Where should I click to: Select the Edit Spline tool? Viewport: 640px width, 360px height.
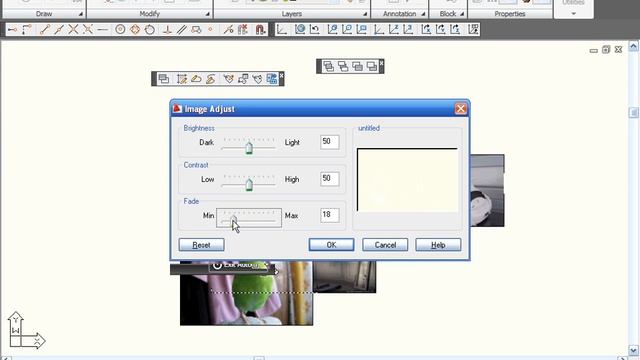[x=211, y=79]
